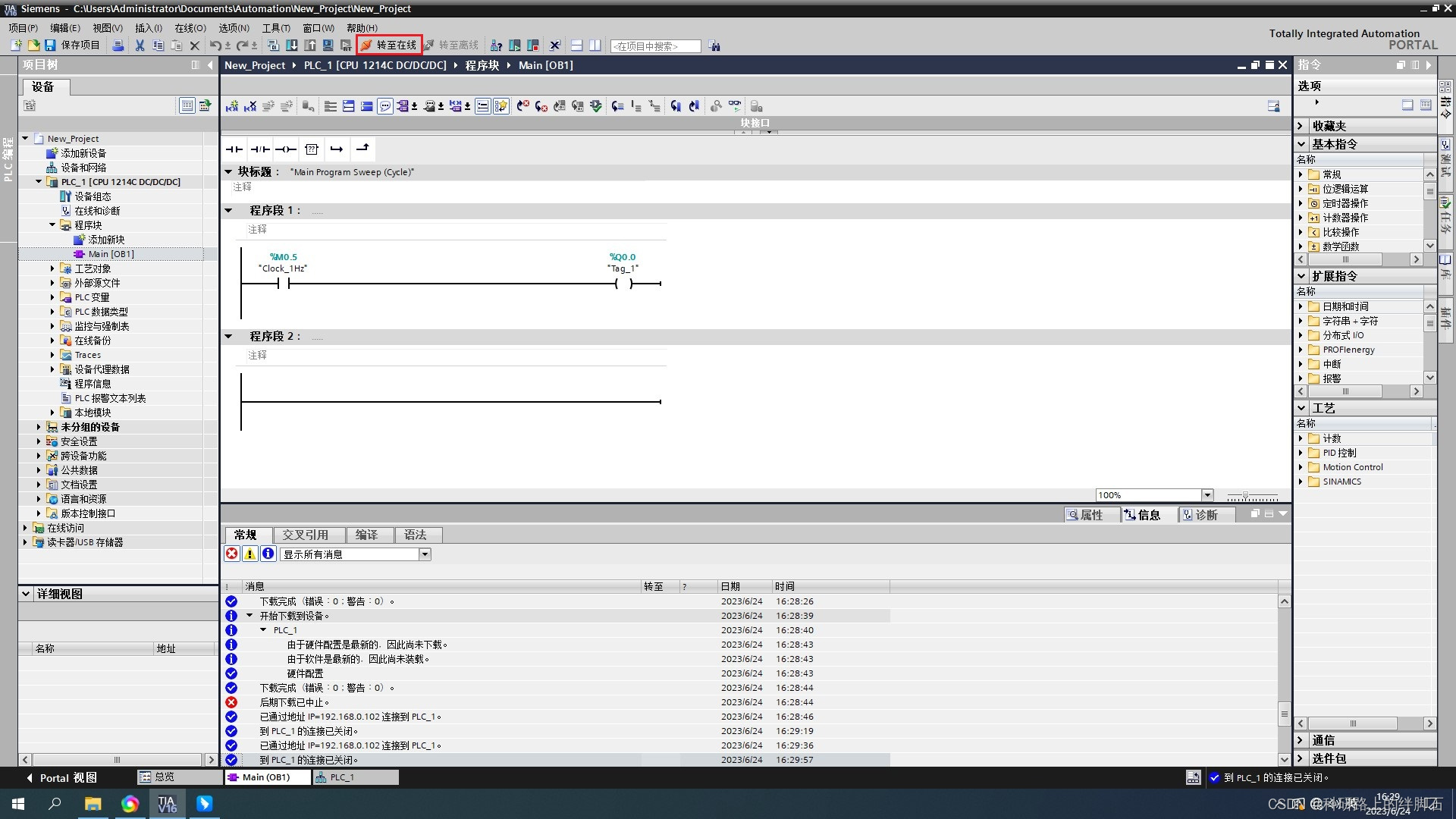
Task: Click the Compile icon in main toolbar
Action: (x=274, y=45)
